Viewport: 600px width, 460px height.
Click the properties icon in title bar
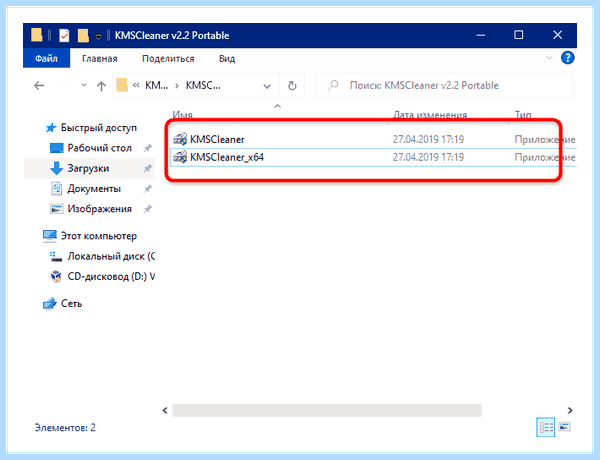[x=64, y=36]
